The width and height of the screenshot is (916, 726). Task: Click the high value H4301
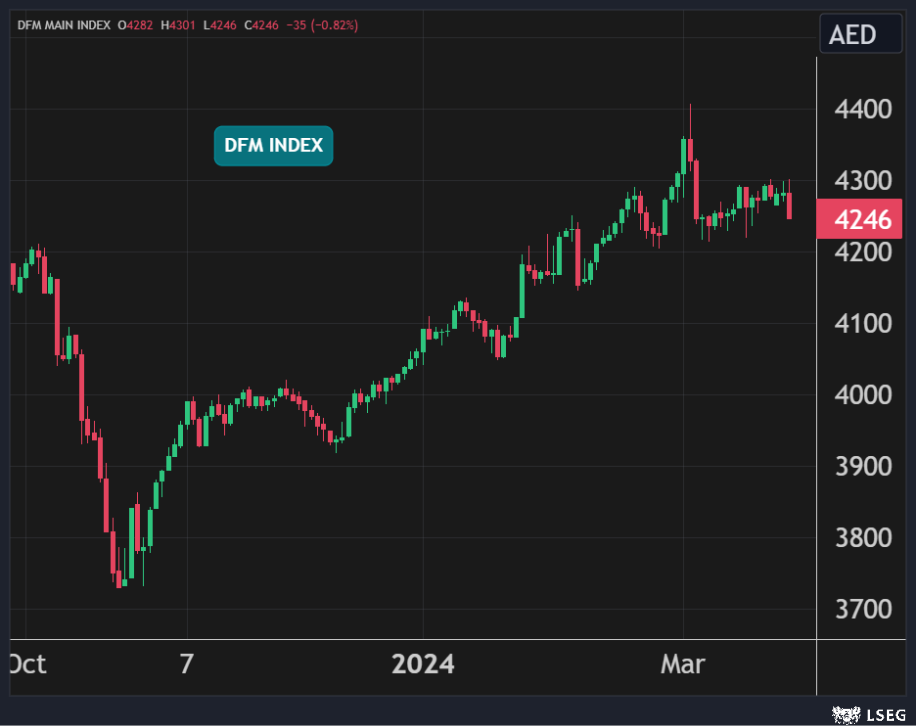(x=180, y=24)
